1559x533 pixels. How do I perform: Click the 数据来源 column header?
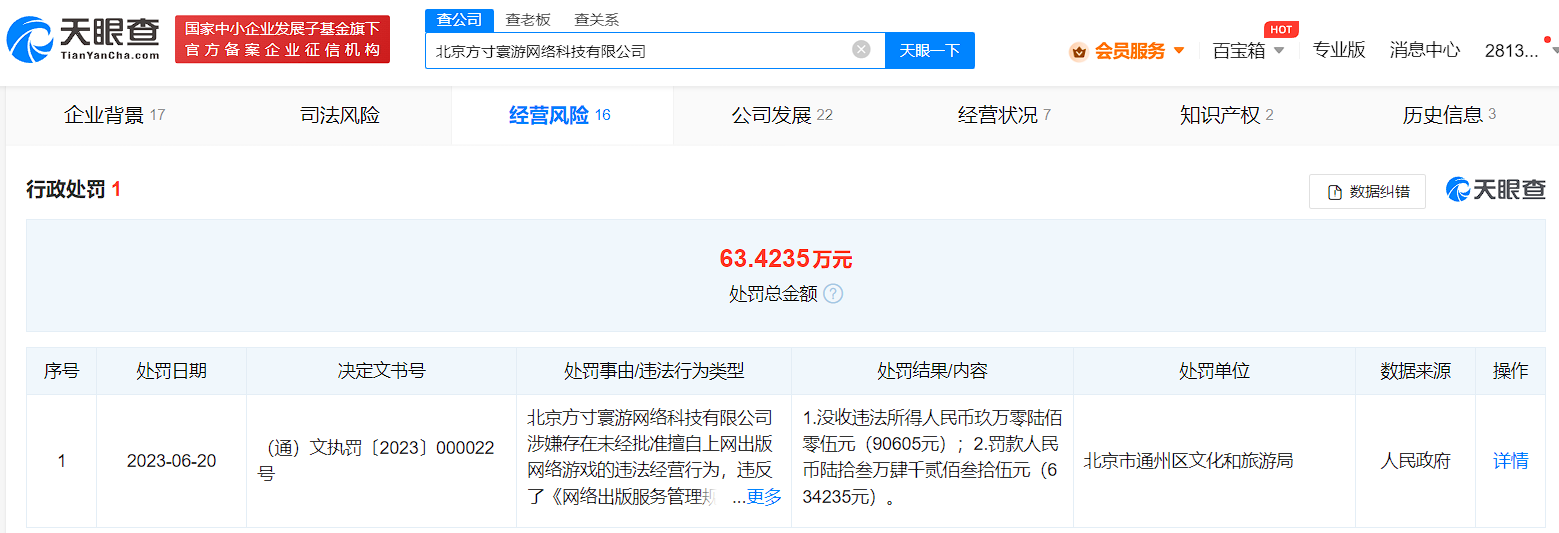(x=1415, y=371)
